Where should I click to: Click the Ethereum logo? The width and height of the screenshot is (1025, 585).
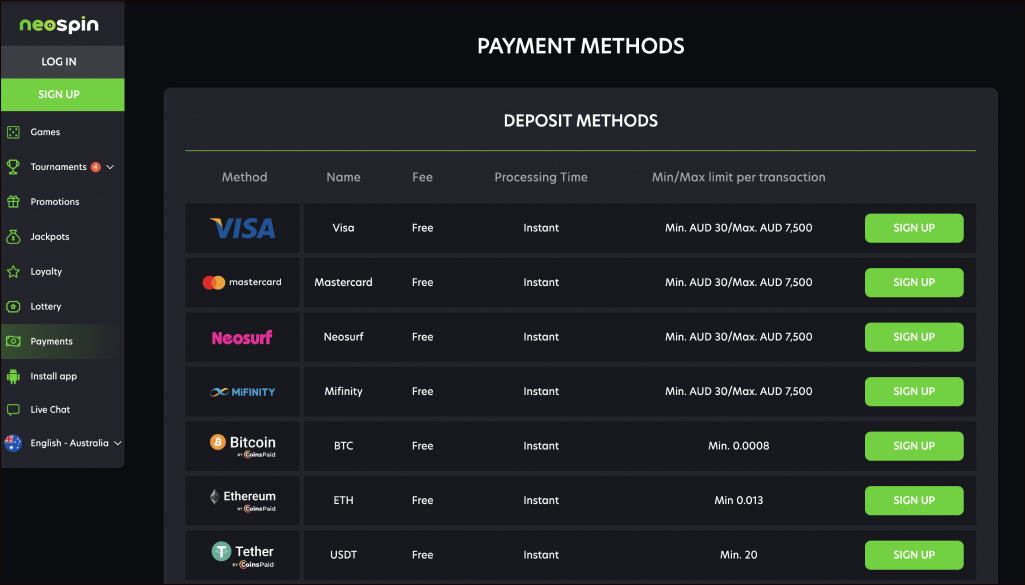[243, 500]
